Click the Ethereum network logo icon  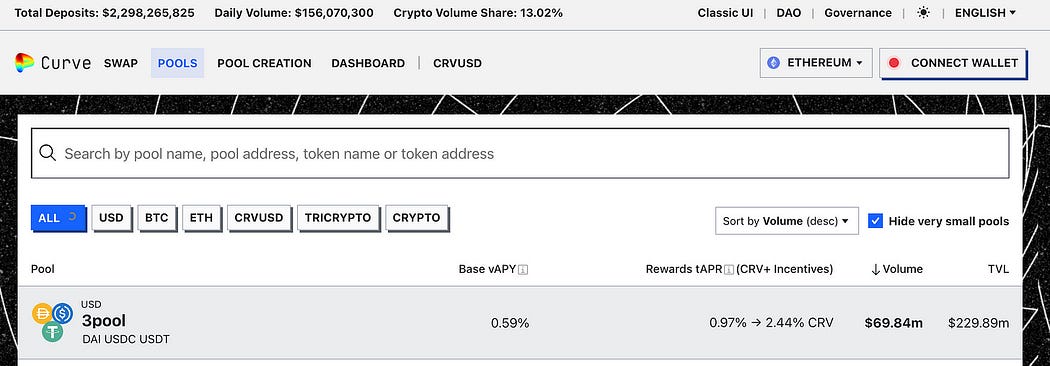pyautogui.click(x=773, y=63)
